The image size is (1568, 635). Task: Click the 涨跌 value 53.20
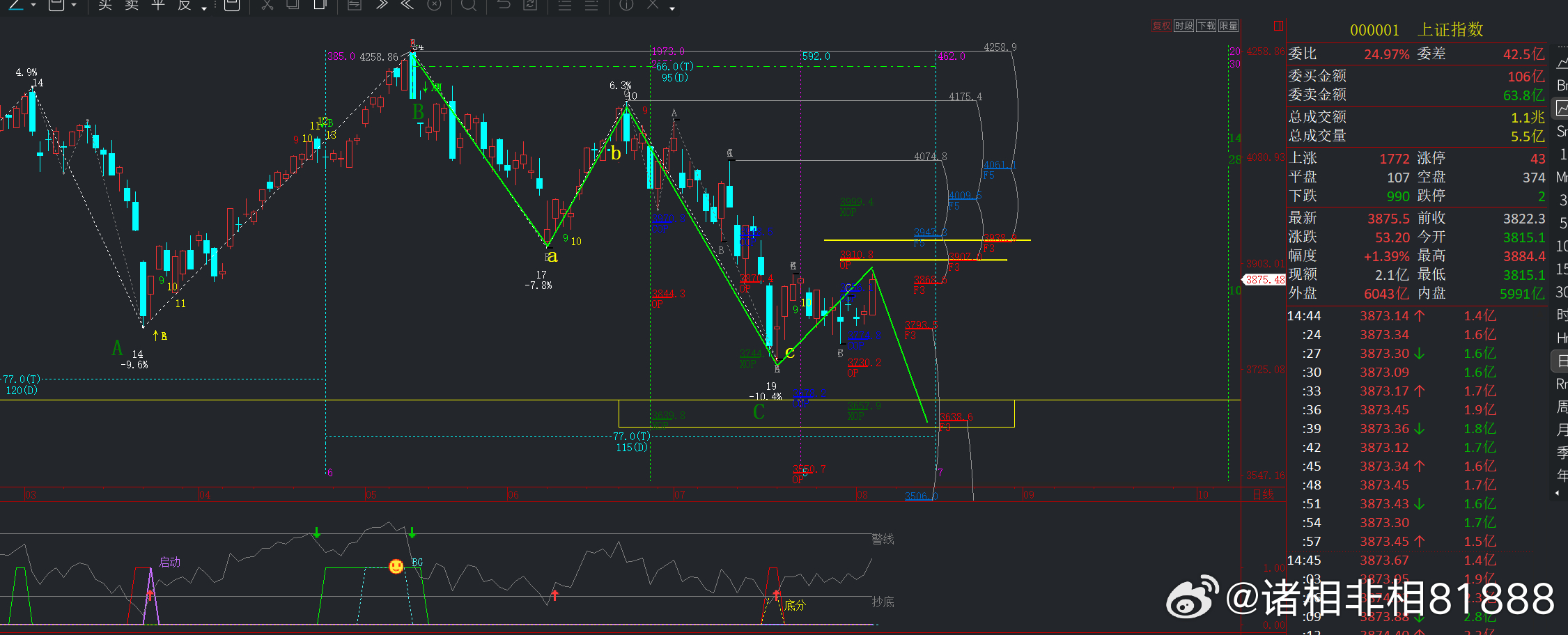[x=1392, y=237]
